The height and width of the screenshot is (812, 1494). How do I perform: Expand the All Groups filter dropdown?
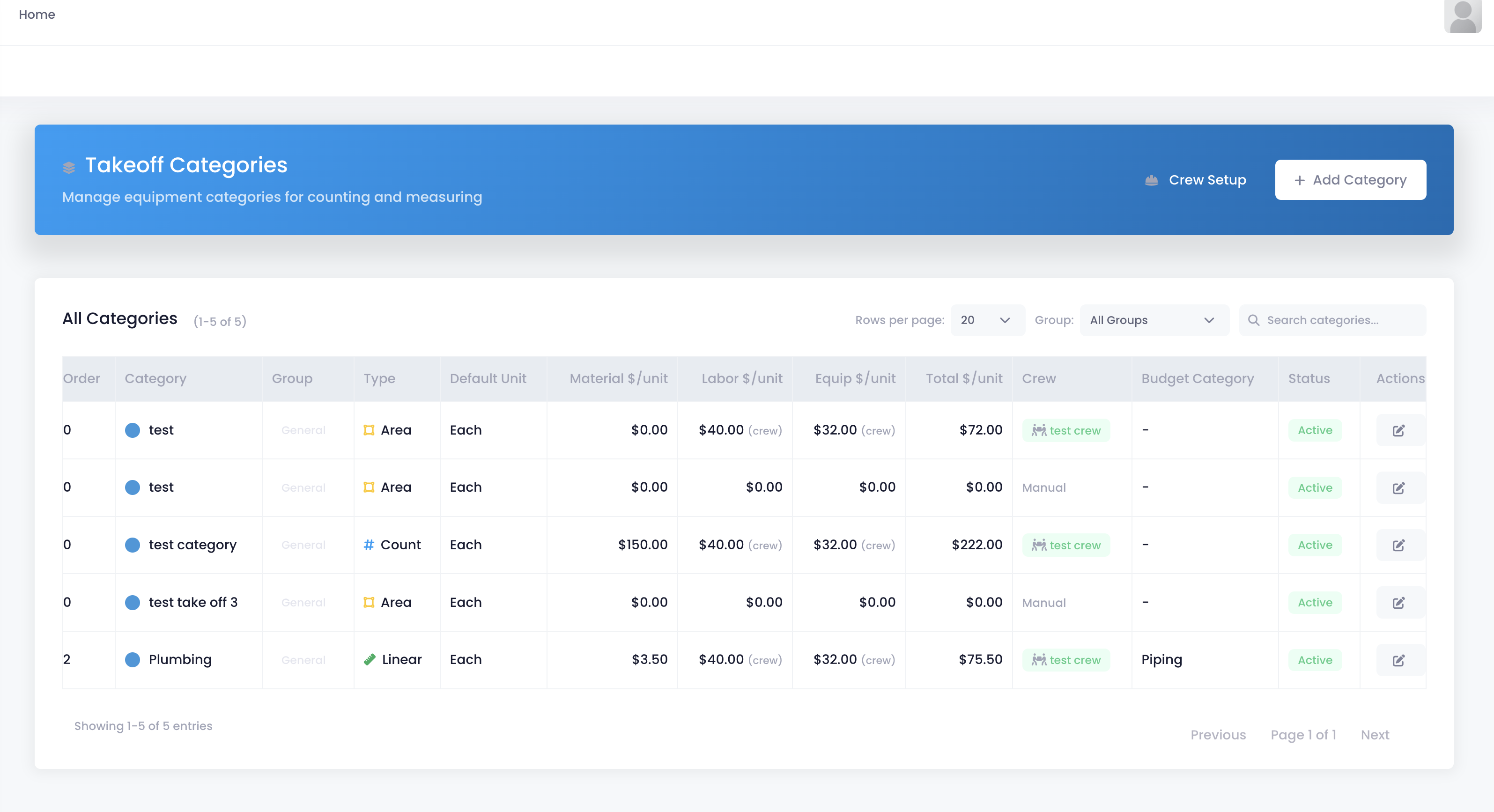pyautogui.click(x=1154, y=320)
